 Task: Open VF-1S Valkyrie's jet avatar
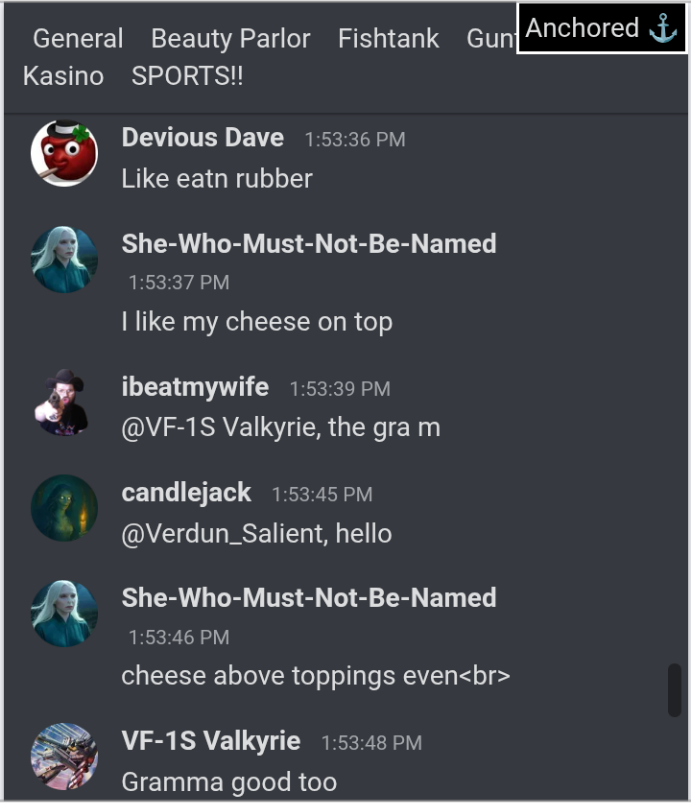64,756
